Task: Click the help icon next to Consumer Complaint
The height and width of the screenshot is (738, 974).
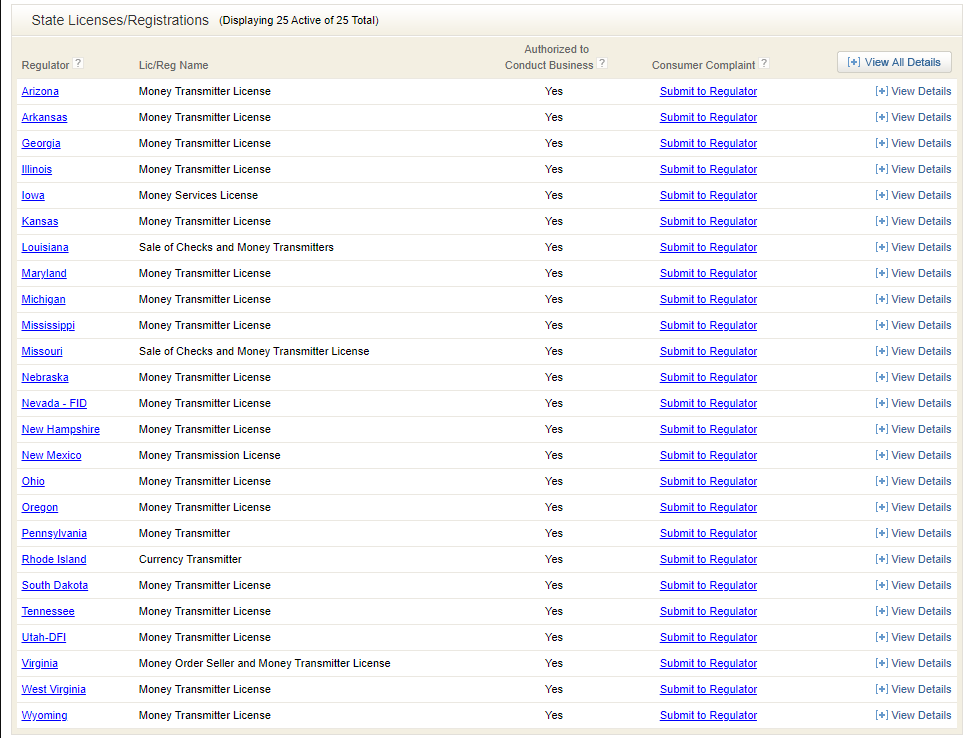Action: click(x=764, y=64)
